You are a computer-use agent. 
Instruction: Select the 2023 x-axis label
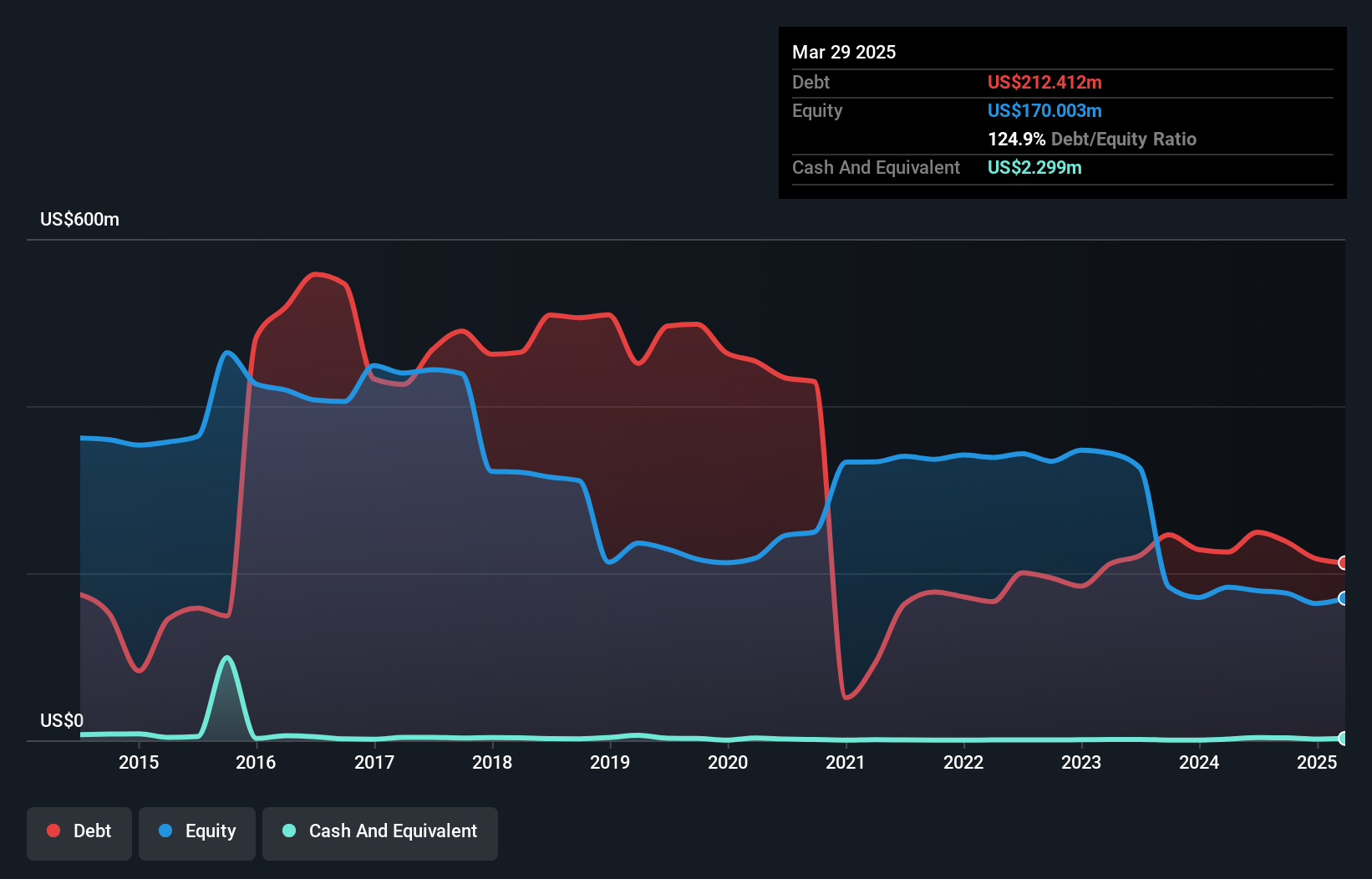pos(1081,762)
